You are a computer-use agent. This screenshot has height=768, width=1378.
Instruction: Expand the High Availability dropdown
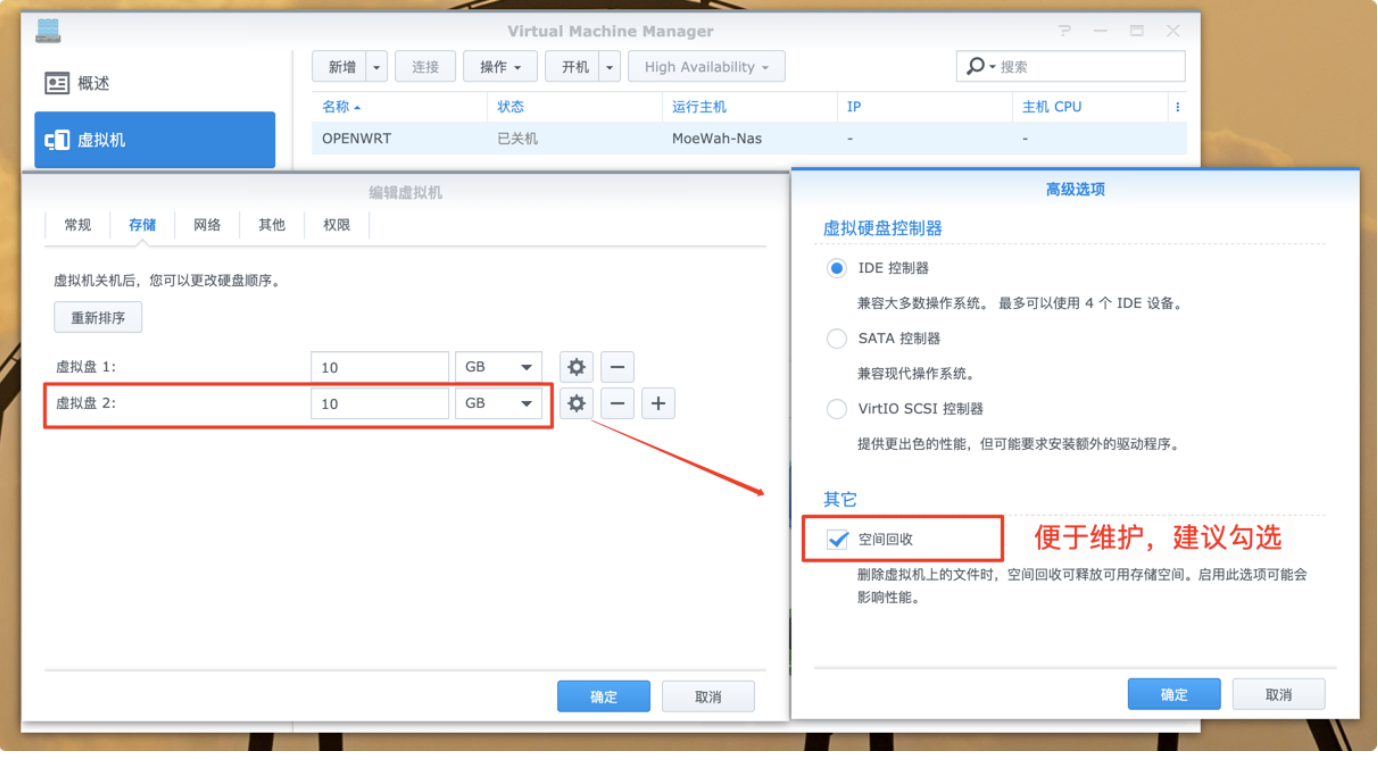[x=706, y=67]
